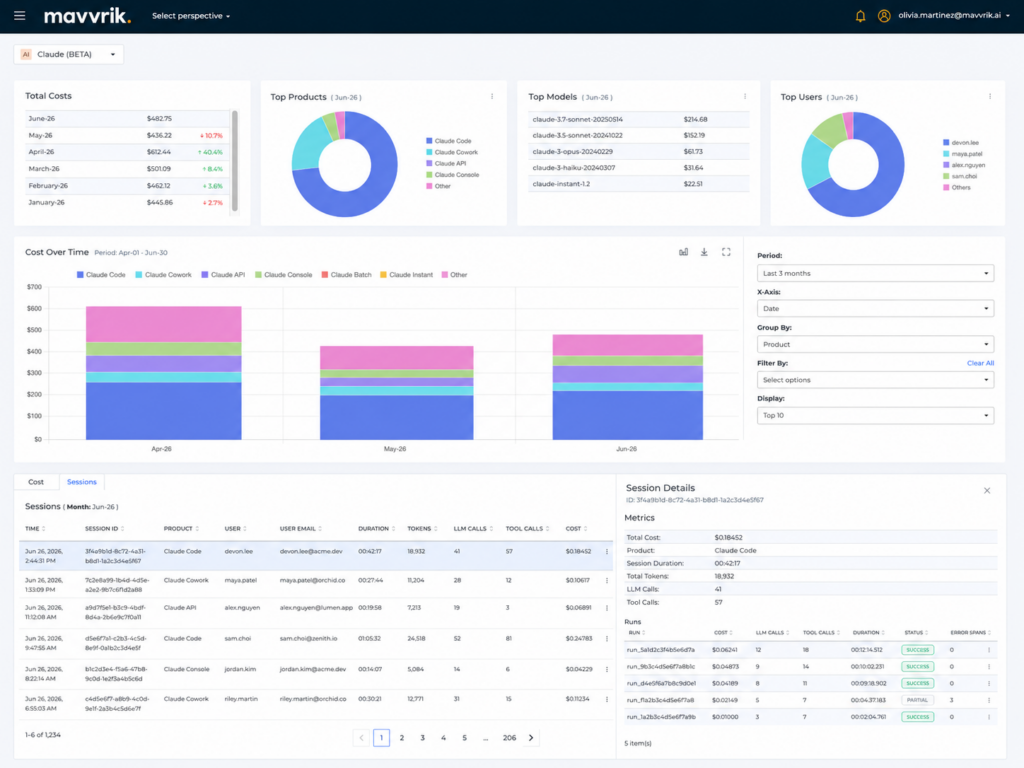The width and height of the screenshot is (1024, 768).
Task: Toggle Claude Batch series in chart legend
Action: 346,275
